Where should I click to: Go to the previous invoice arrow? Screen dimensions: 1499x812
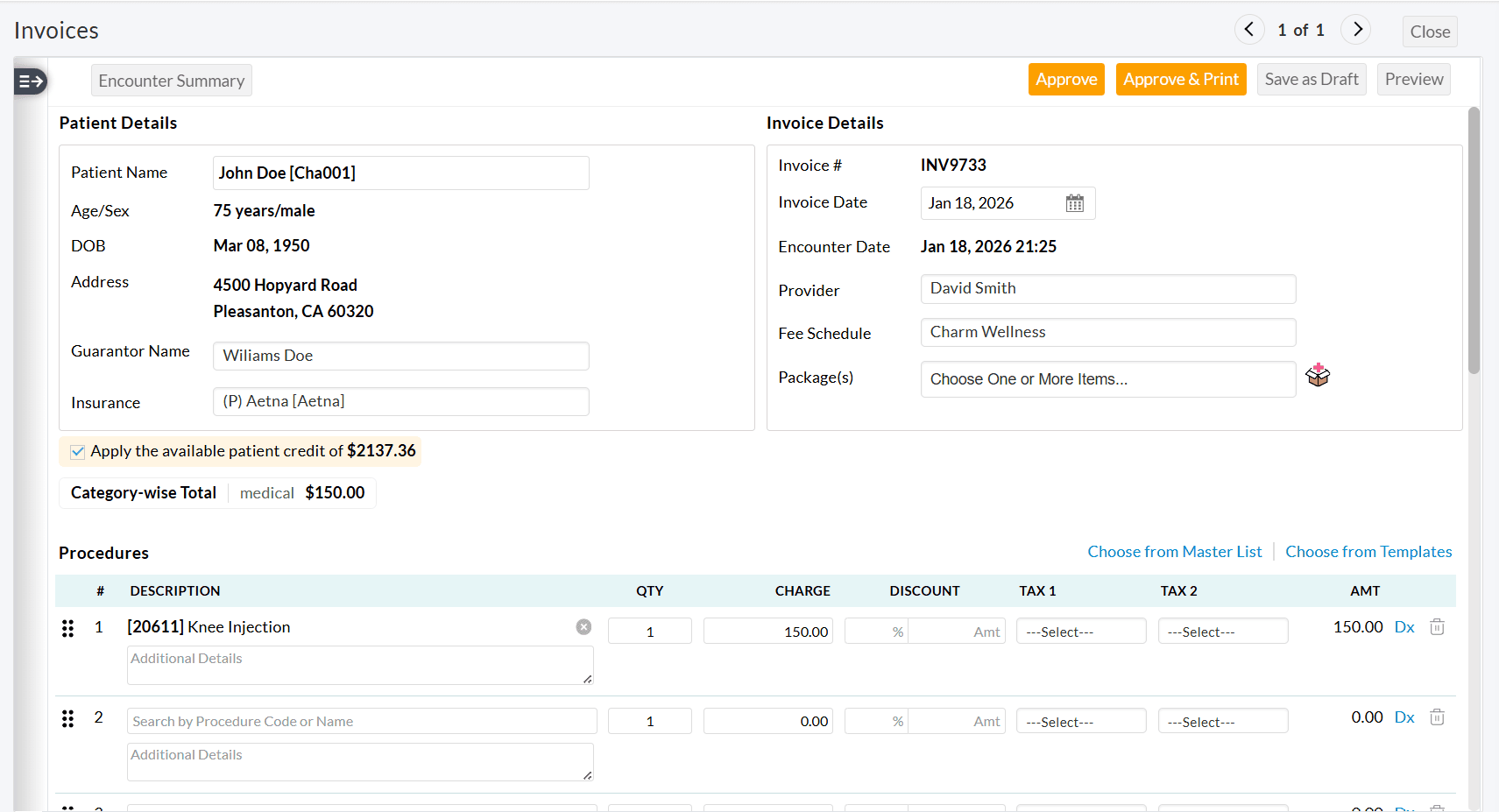tap(1248, 30)
